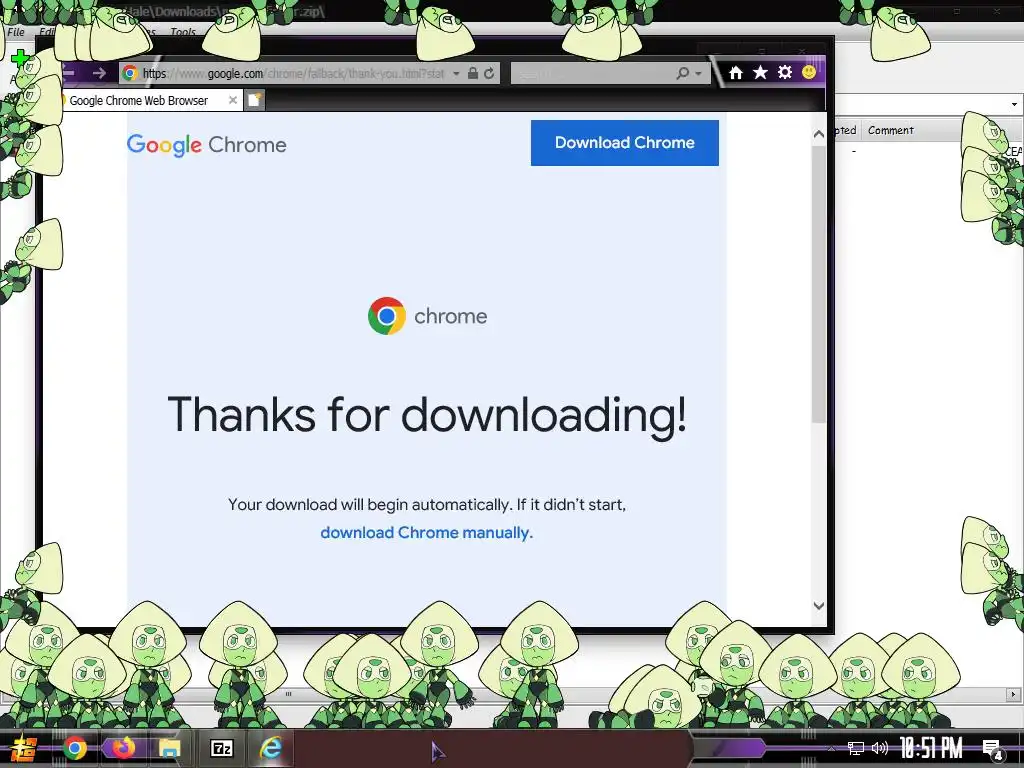
Task: Click the green Add plus icon in 7-Zip
Action: [x=21, y=59]
